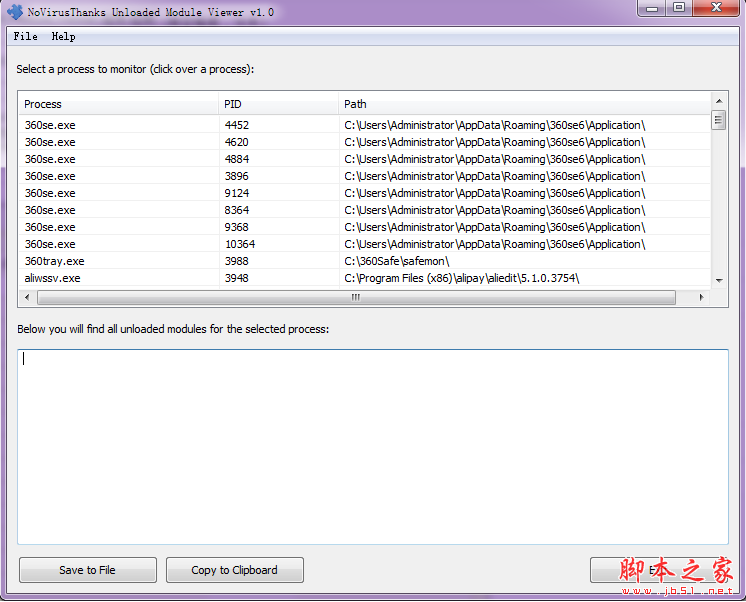The width and height of the screenshot is (746, 602).
Task: Maximize the Unloaded Module Viewer window
Action: click(679, 8)
